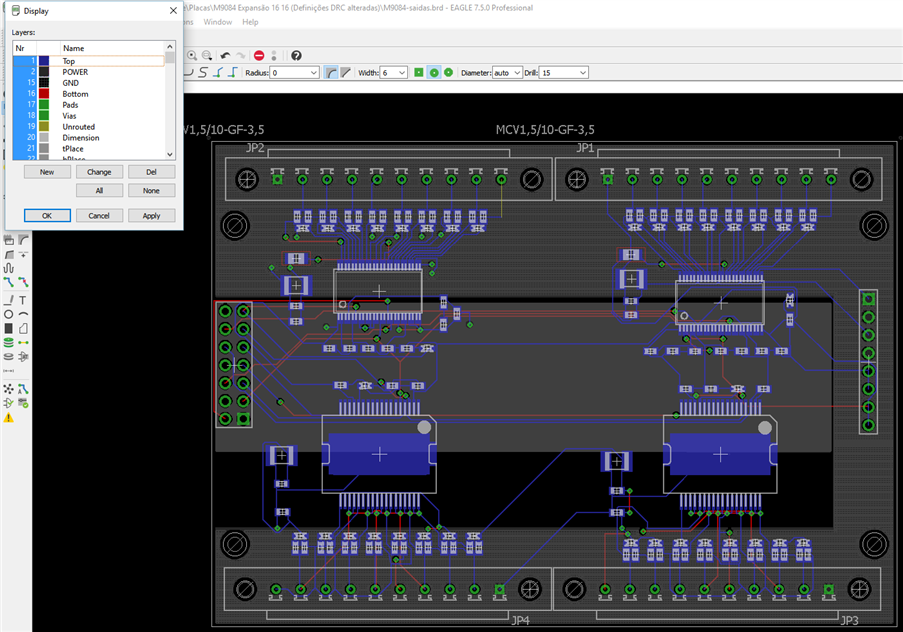The height and width of the screenshot is (632, 903).
Task: Open the Drill size dropdown
Action: [582, 73]
